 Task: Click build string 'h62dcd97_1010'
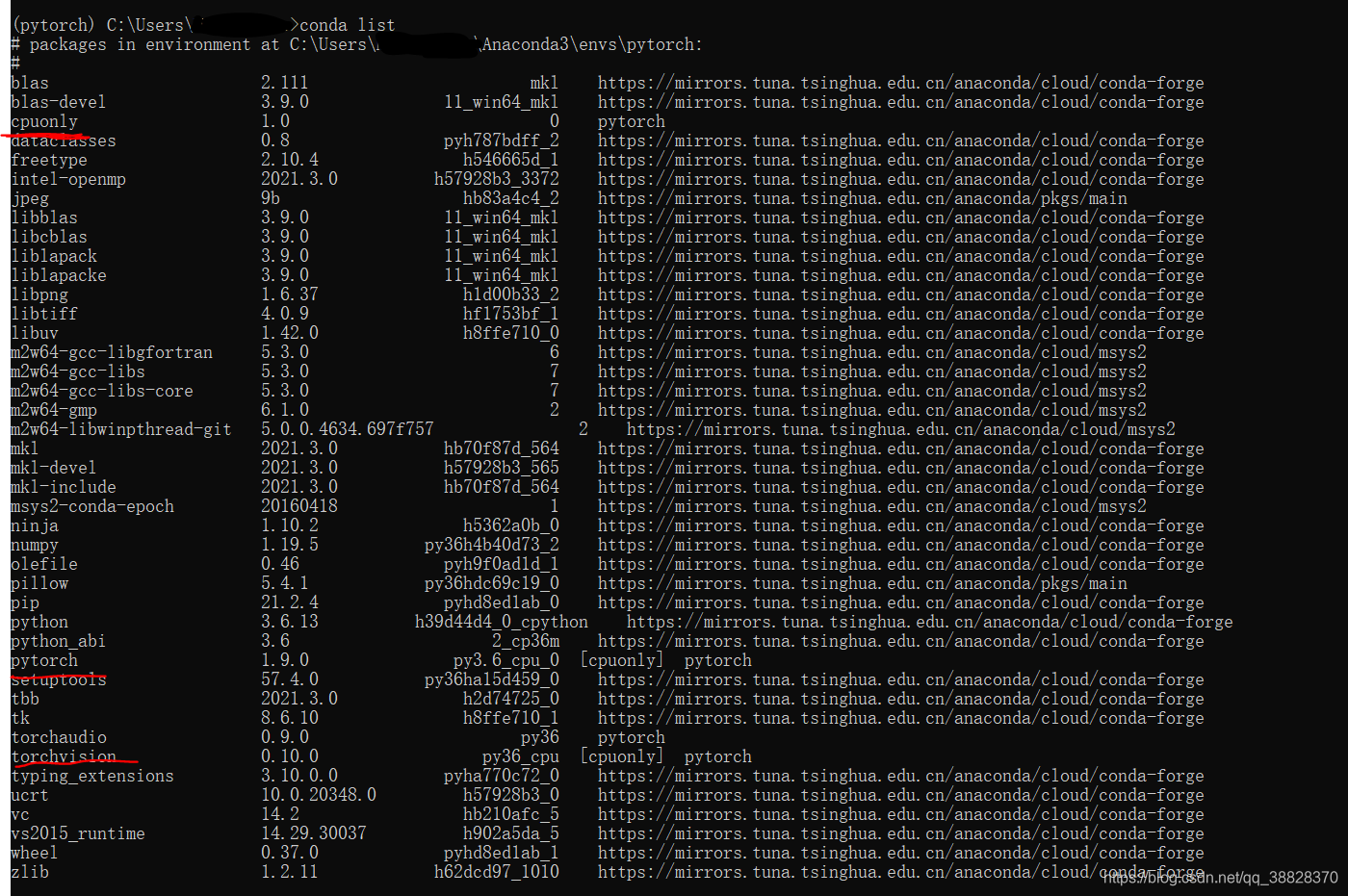[x=497, y=872]
